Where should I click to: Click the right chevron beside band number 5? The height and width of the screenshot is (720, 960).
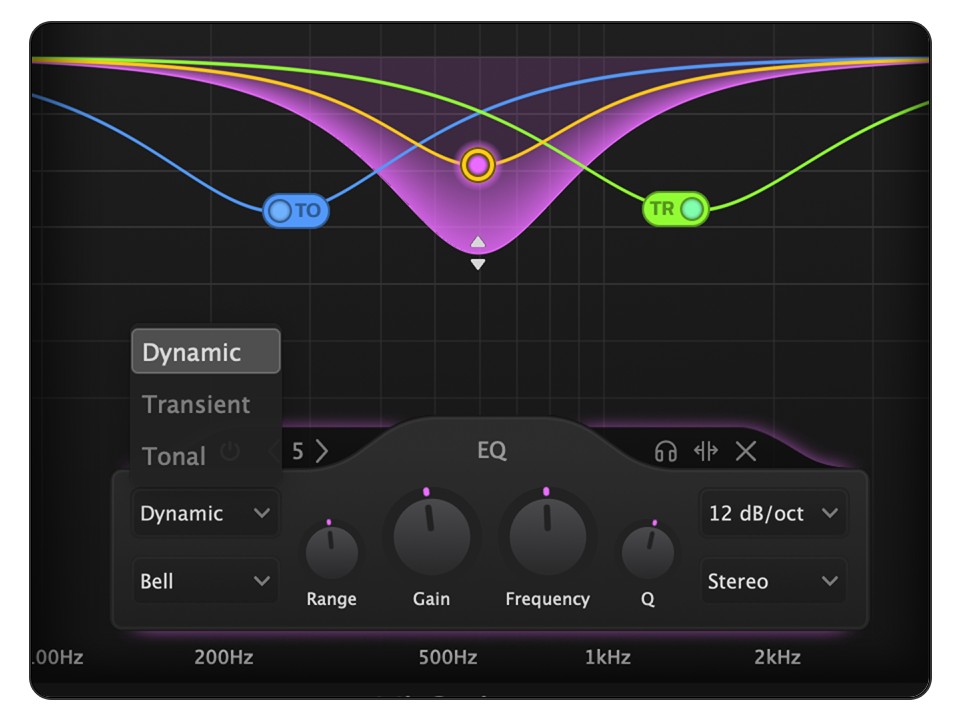coord(322,451)
